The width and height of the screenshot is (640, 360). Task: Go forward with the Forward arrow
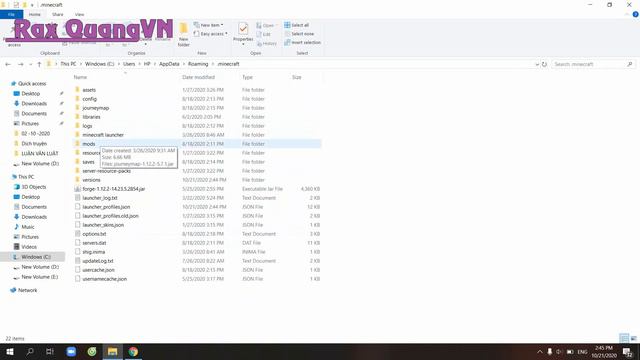[20, 64]
